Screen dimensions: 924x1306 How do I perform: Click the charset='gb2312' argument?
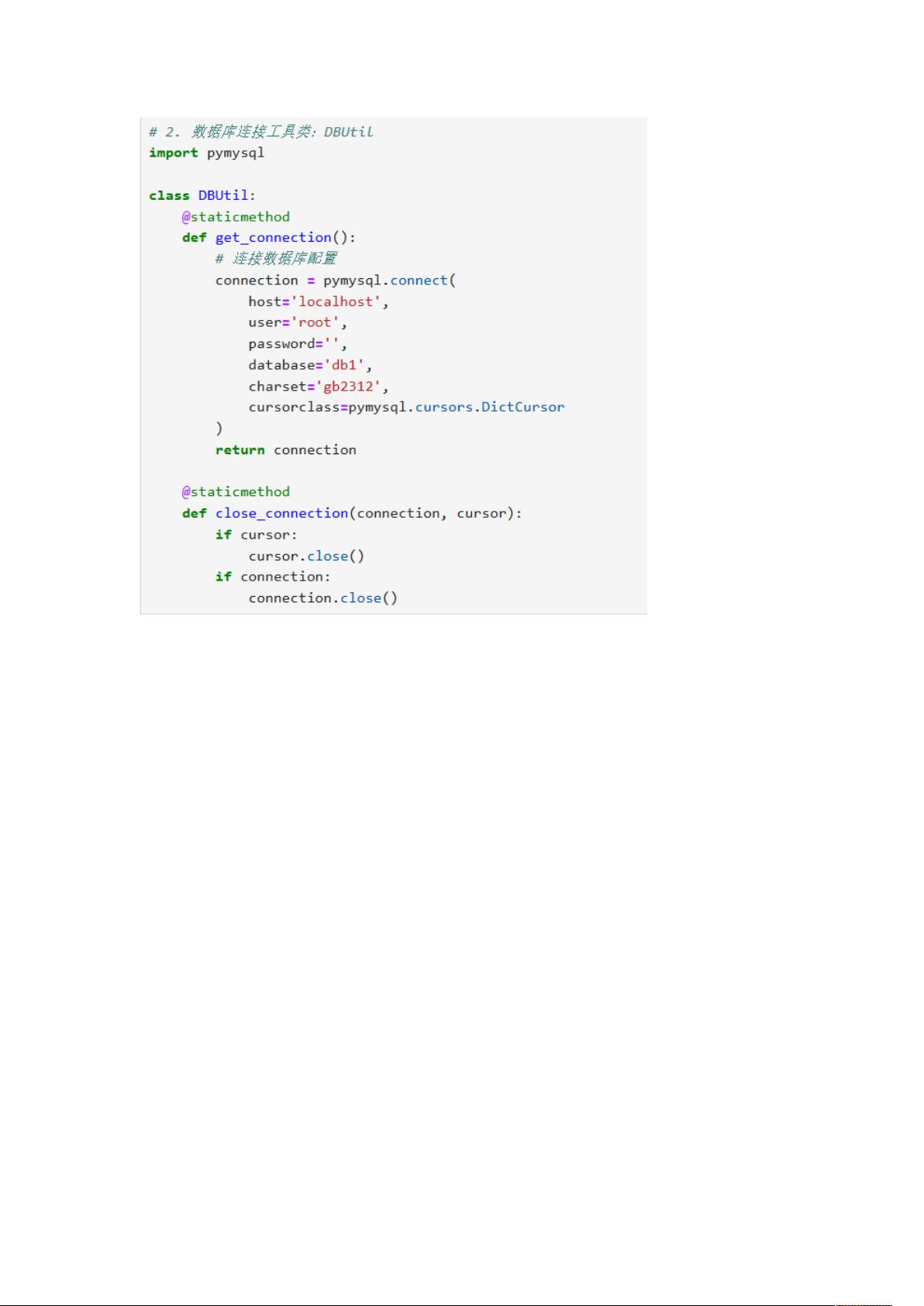[x=319, y=386]
